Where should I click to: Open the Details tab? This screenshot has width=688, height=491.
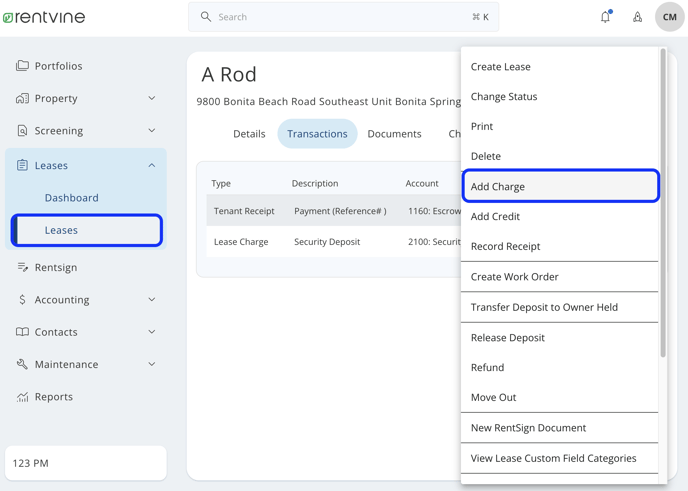pos(249,134)
